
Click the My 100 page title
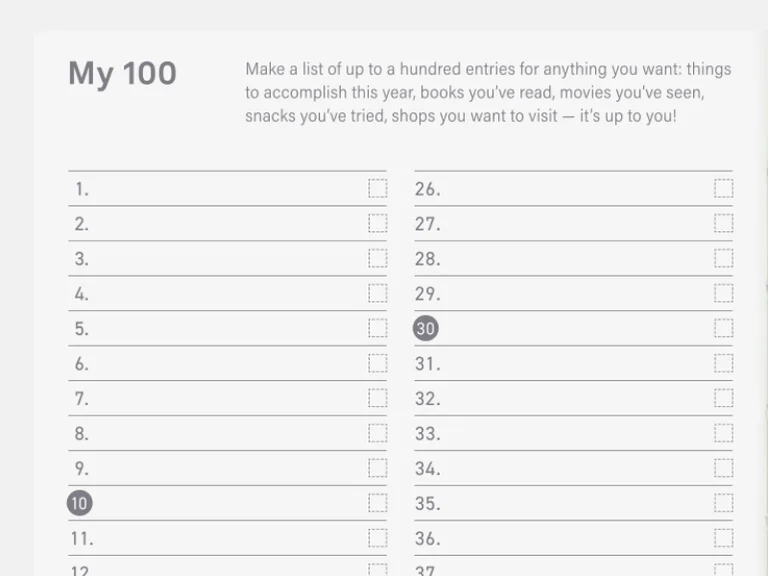click(x=122, y=74)
